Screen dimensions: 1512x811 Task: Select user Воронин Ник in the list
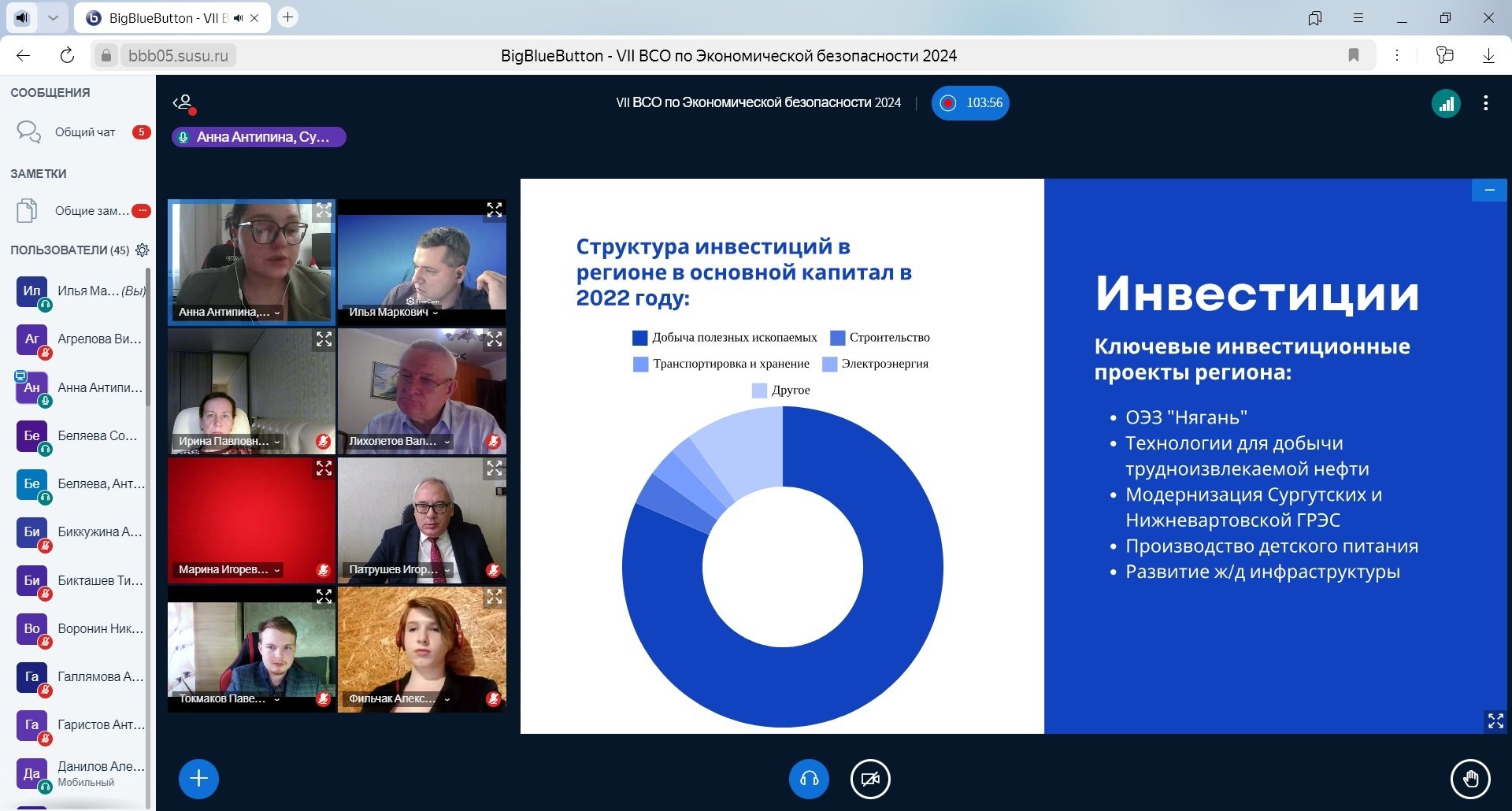click(x=99, y=628)
